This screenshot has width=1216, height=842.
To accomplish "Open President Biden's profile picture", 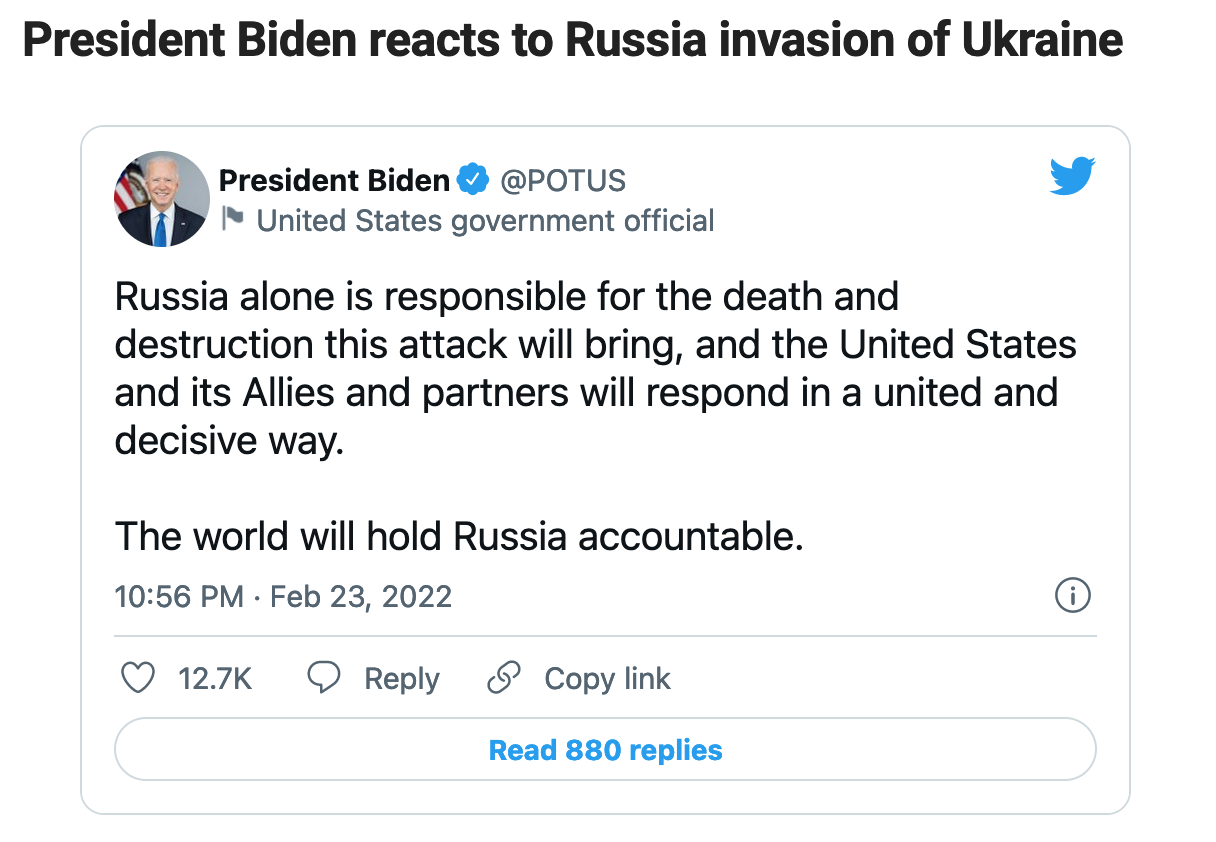I will 162,199.
